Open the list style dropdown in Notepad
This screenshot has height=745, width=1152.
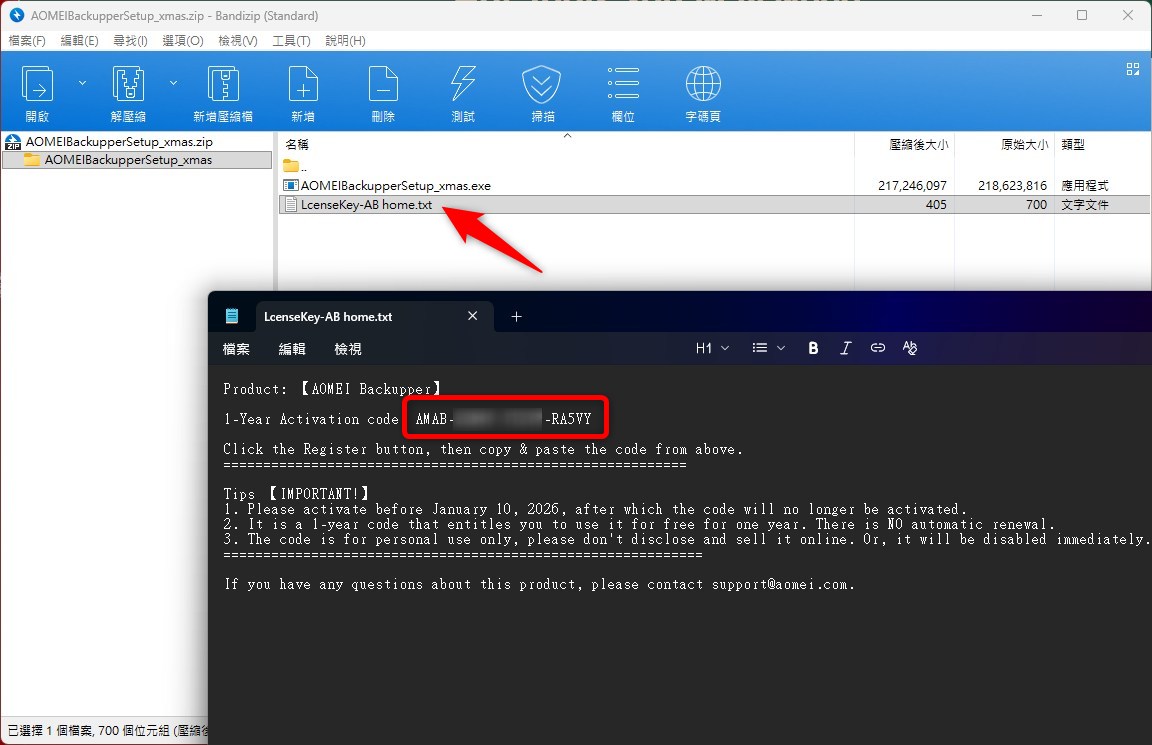768,348
